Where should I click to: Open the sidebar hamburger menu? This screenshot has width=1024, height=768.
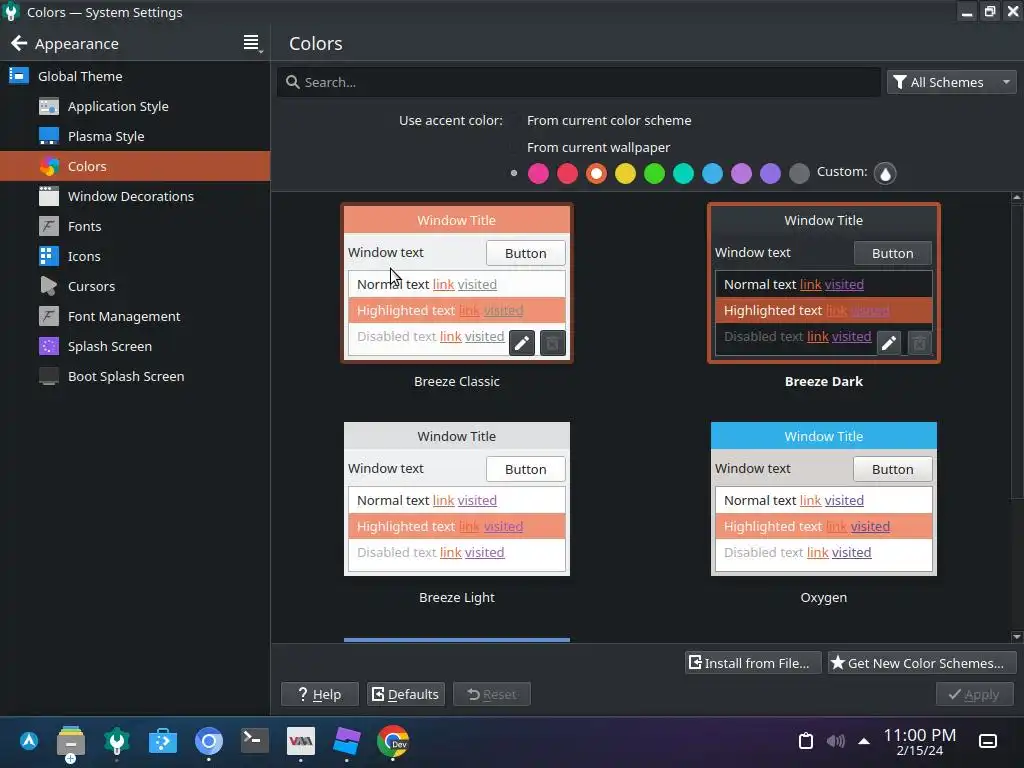pyautogui.click(x=251, y=43)
